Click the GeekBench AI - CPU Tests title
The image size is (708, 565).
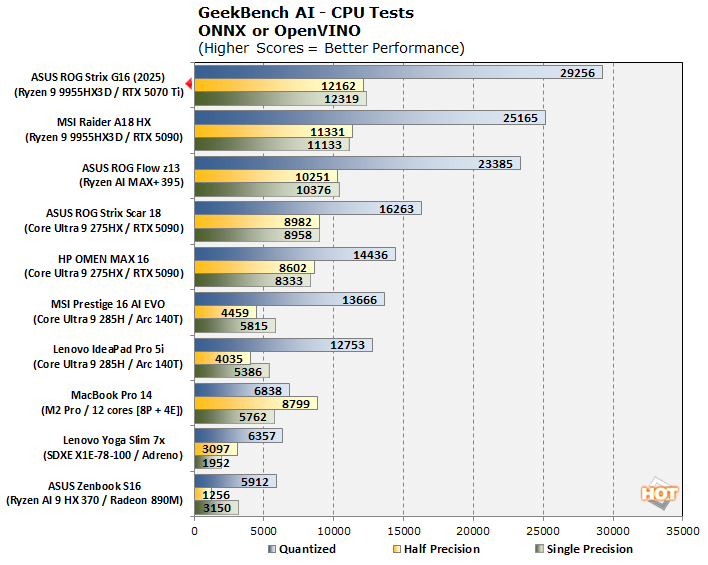(306, 13)
